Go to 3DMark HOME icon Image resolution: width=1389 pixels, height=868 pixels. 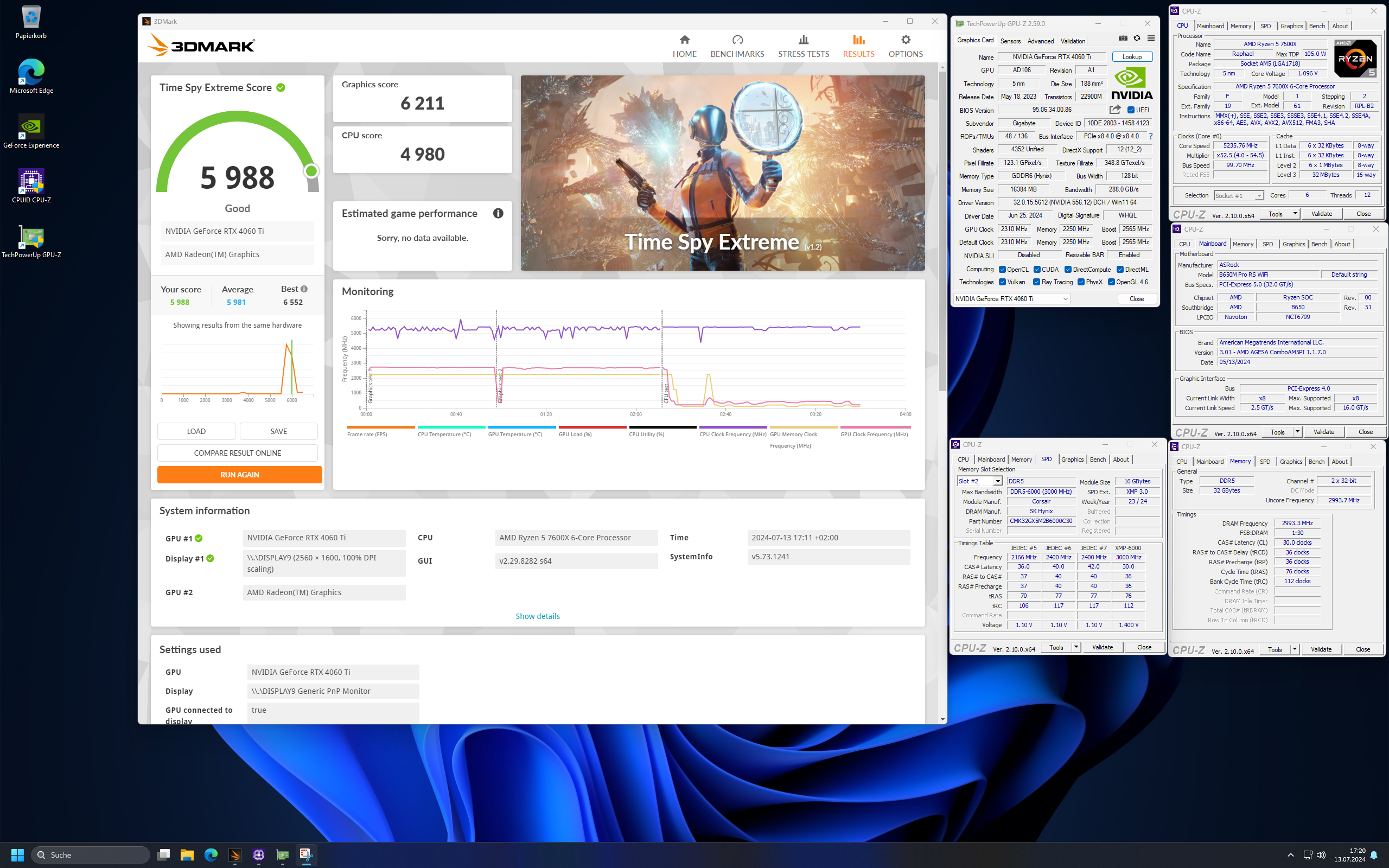(x=684, y=46)
